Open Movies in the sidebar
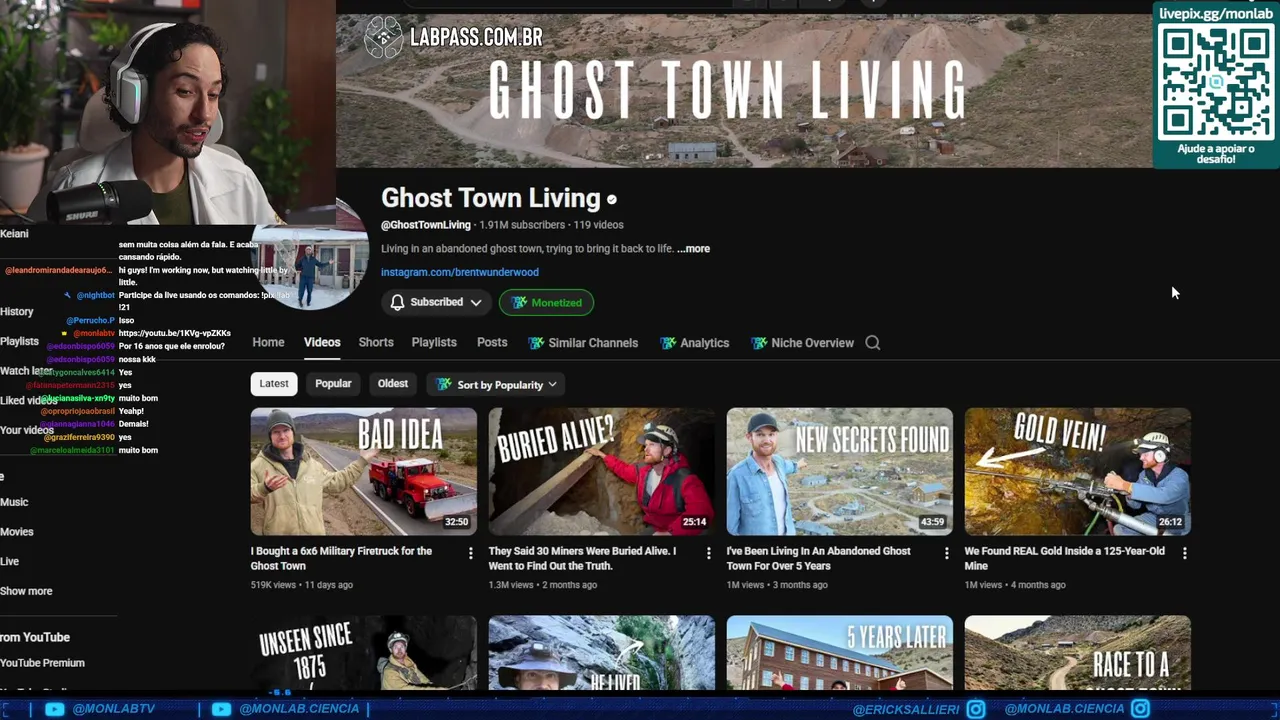The height and width of the screenshot is (720, 1280). [x=17, y=532]
